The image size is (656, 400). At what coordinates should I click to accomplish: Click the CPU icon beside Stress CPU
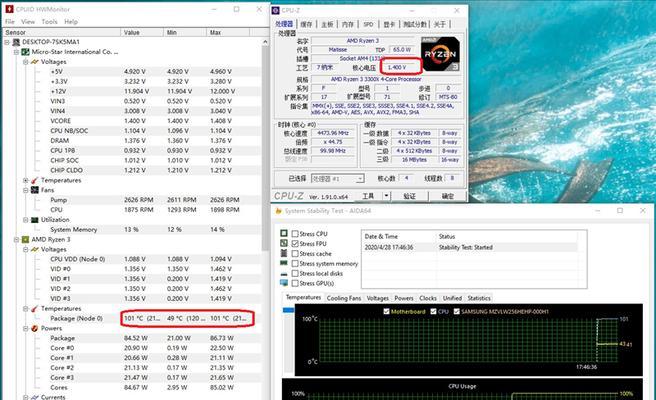click(284, 233)
